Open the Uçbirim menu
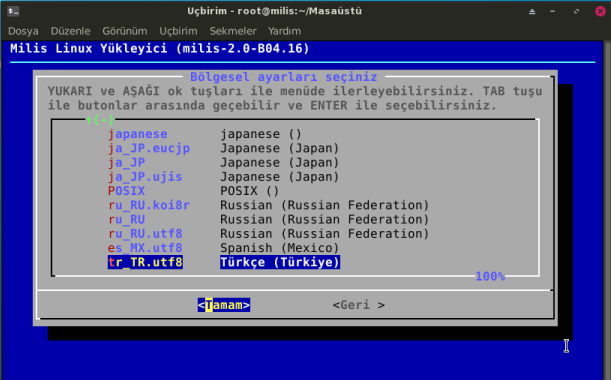611x380 pixels. pos(178,31)
